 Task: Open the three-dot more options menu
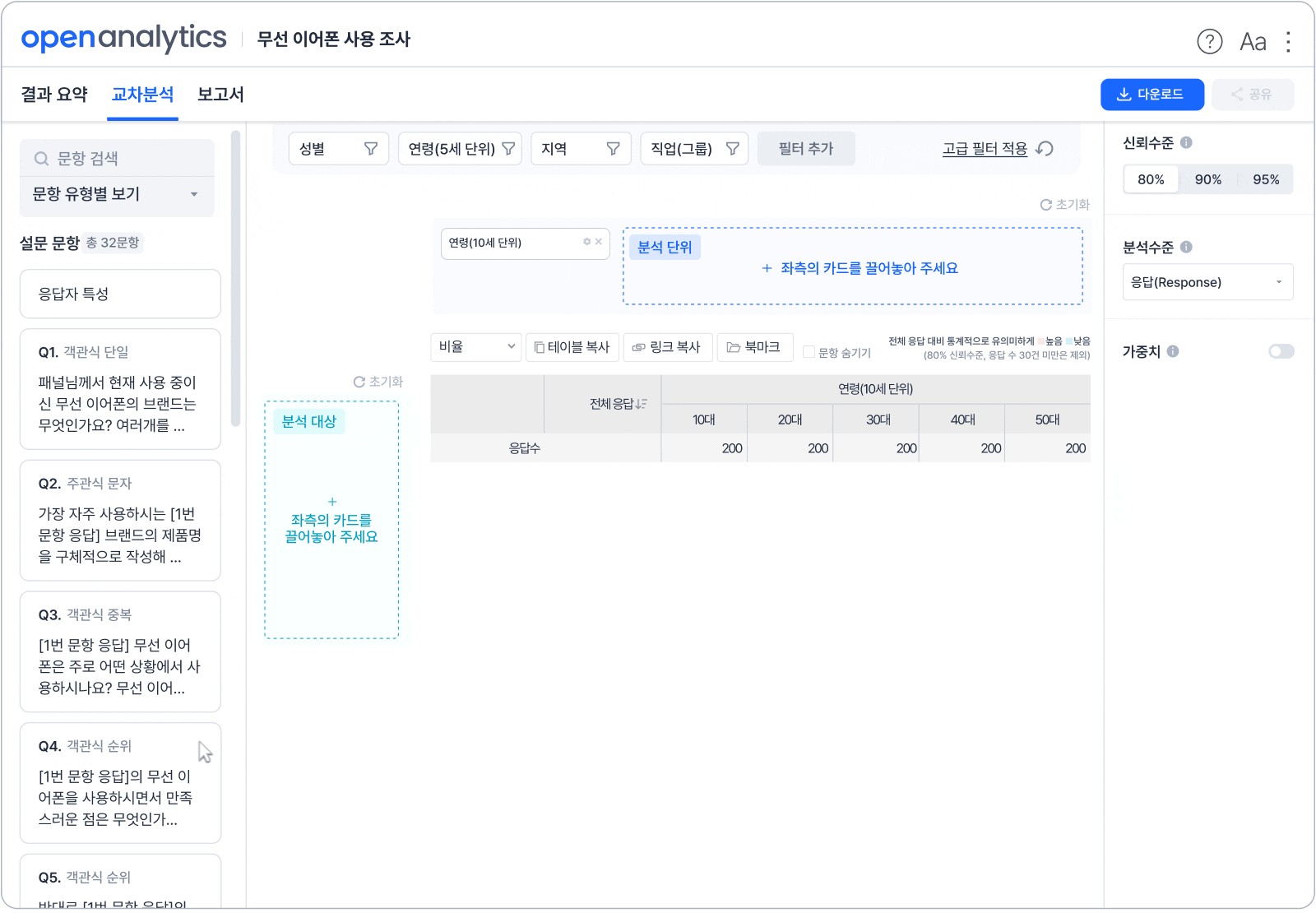pos(1288,41)
